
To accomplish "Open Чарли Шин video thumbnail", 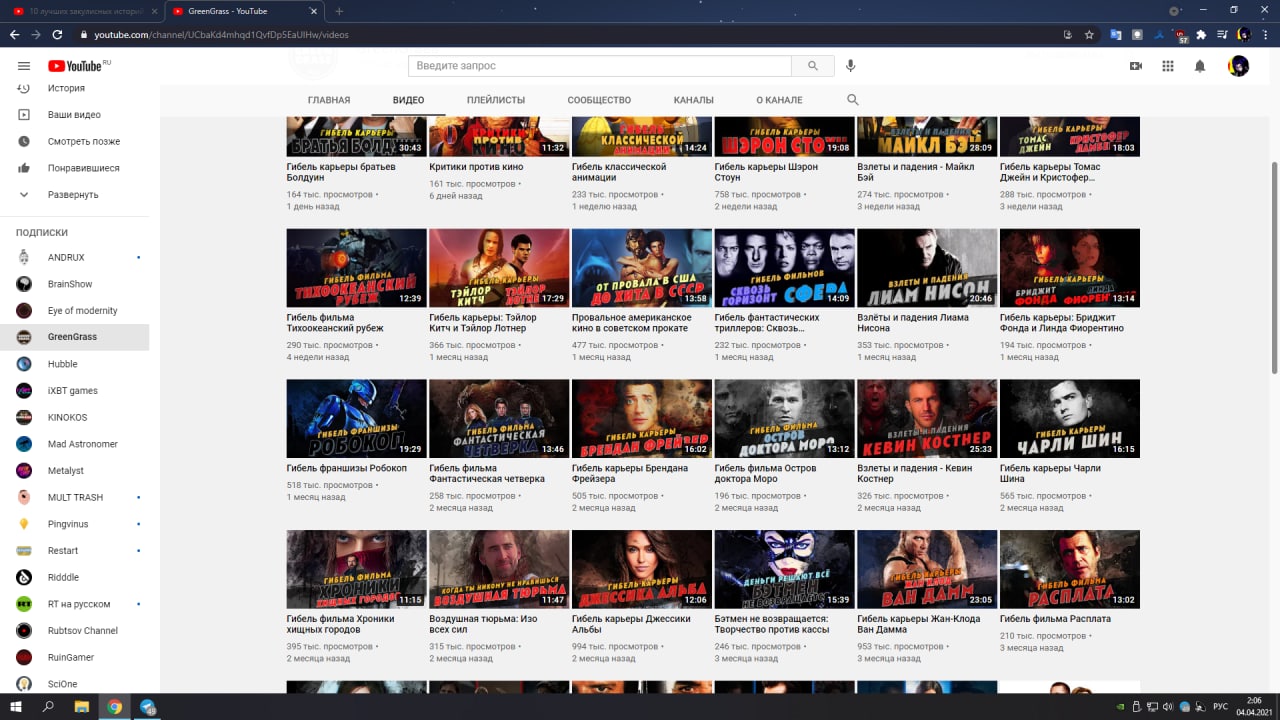I will [x=1070, y=418].
